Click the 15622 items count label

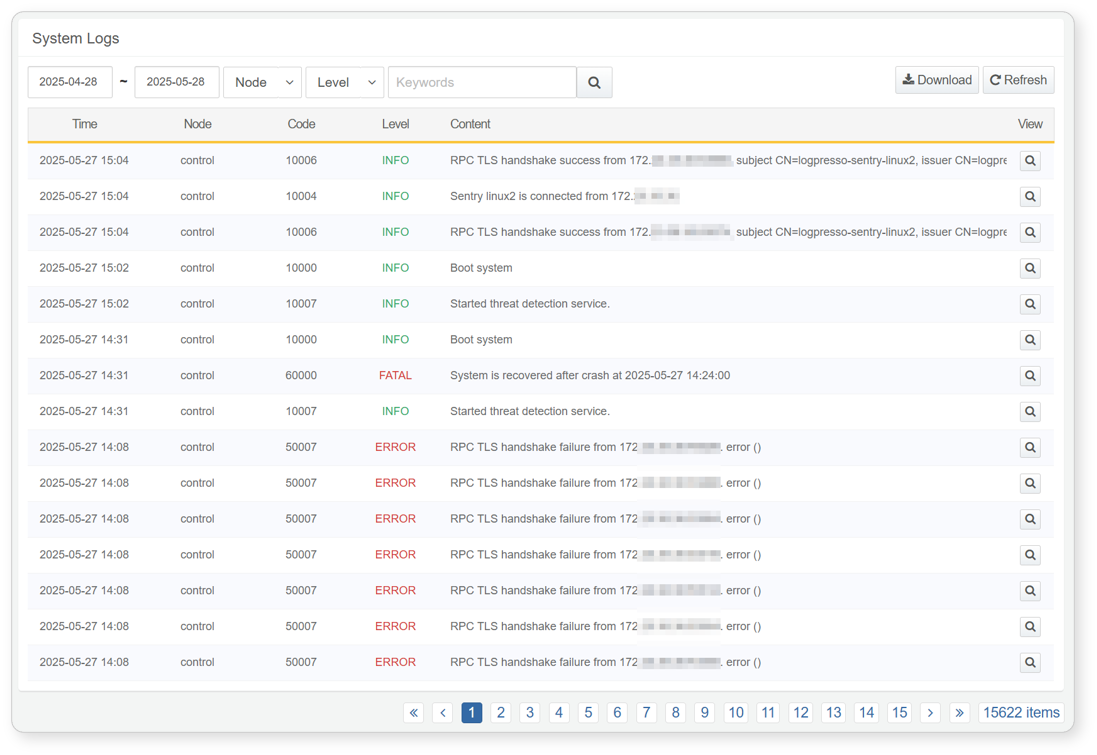tap(1021, 712)
